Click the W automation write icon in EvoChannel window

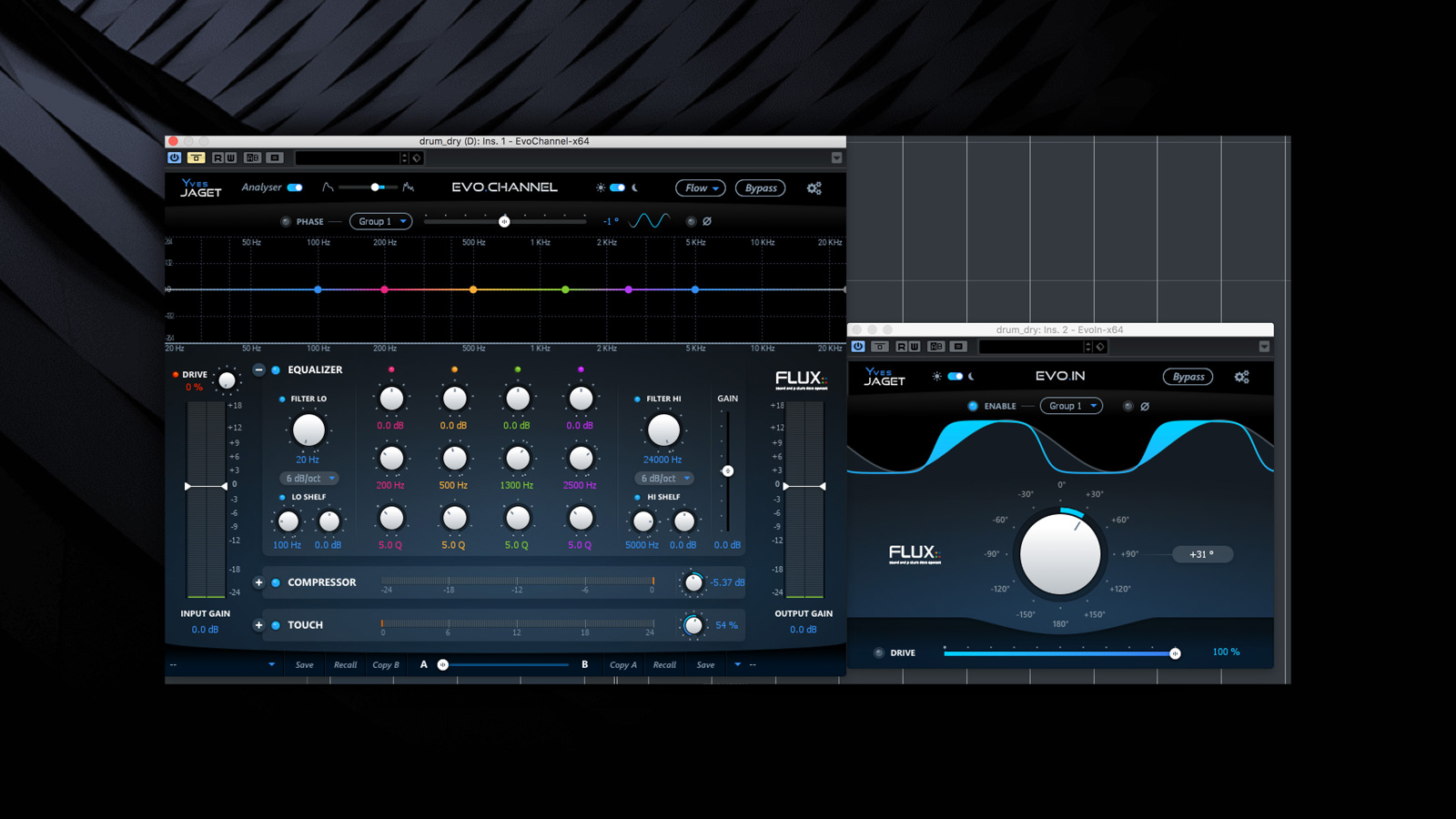231,157
